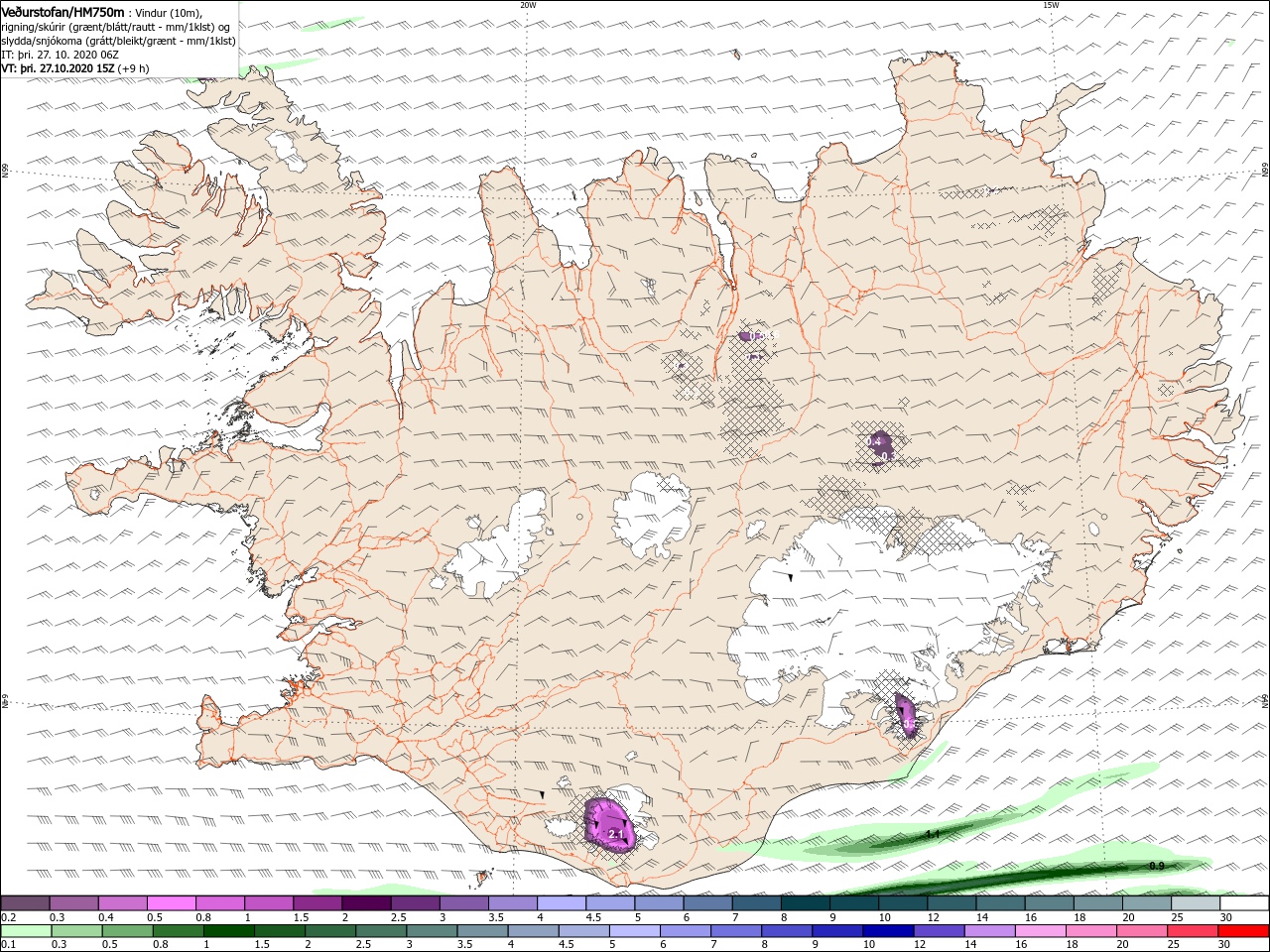Click the small purple patch on southeast glacier
Viewport: 1270px width, 952px height.
click(x=906, y=716)
